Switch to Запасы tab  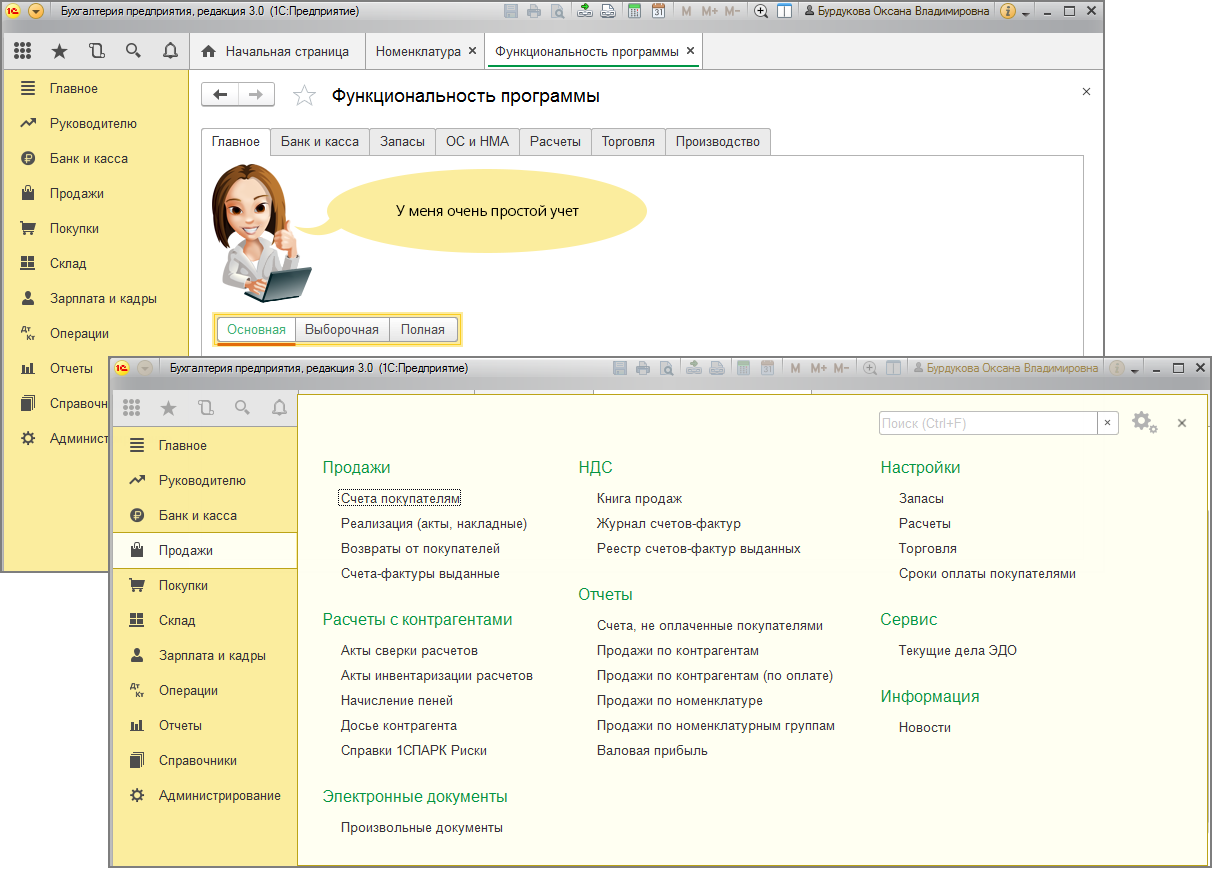coord(402,142)
